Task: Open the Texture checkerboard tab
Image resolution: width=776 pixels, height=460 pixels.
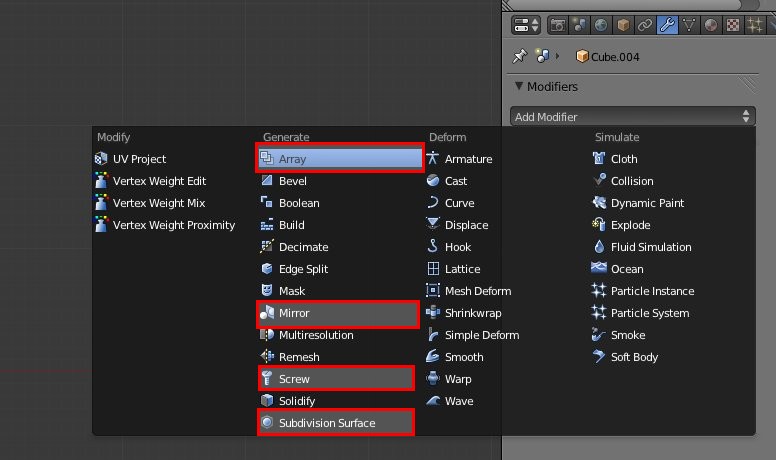Action: (732, 24)
